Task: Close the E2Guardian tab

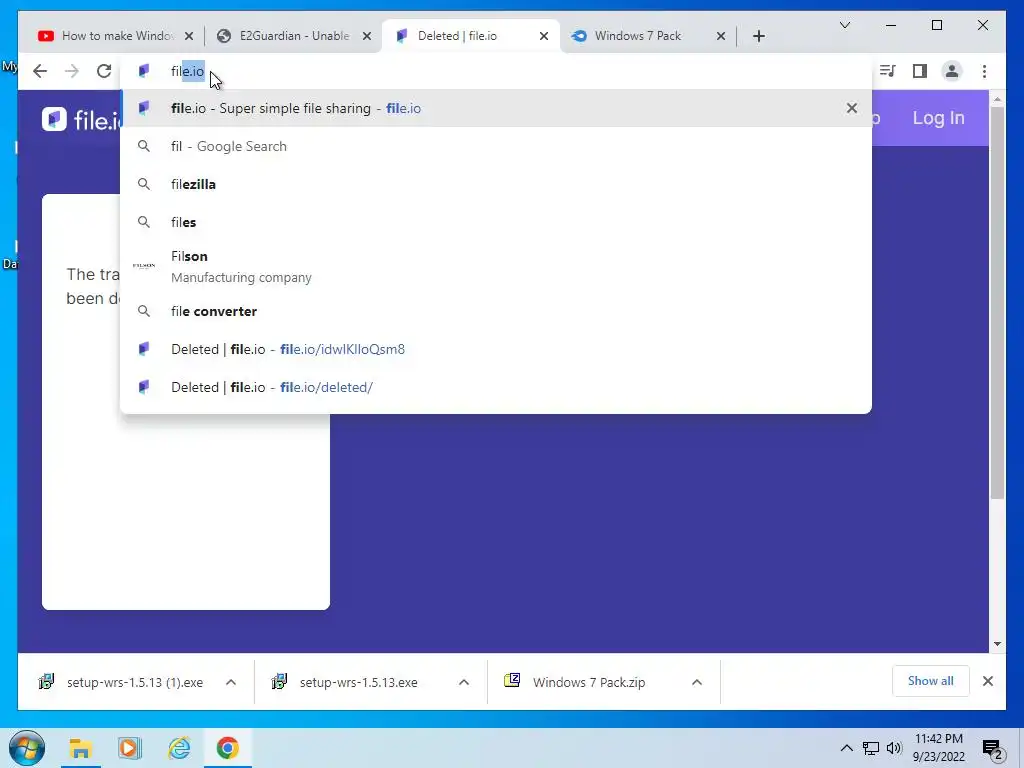Action: [367, 36]
